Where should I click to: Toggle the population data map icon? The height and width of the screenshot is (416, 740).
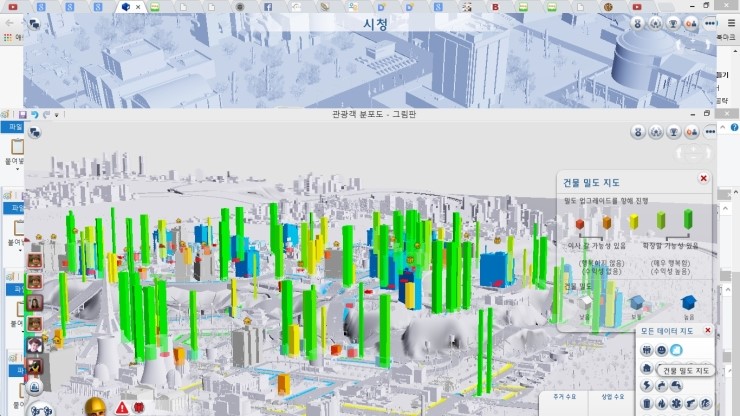(x=647, y=350)
